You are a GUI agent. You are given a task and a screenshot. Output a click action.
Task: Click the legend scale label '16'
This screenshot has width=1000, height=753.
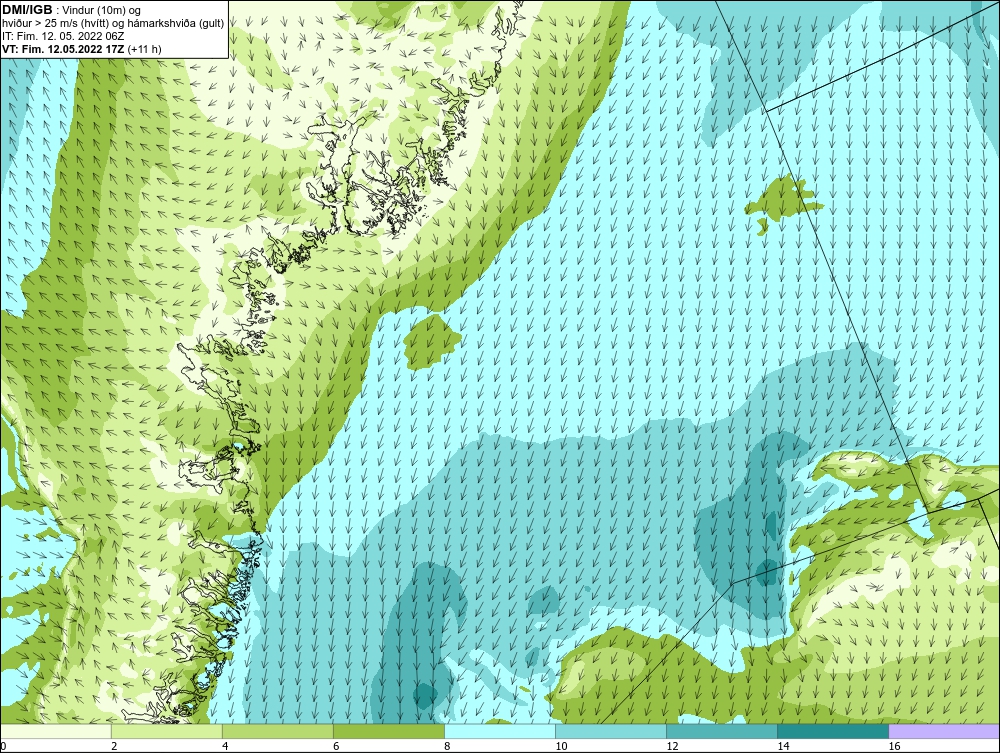click(893, 747)
